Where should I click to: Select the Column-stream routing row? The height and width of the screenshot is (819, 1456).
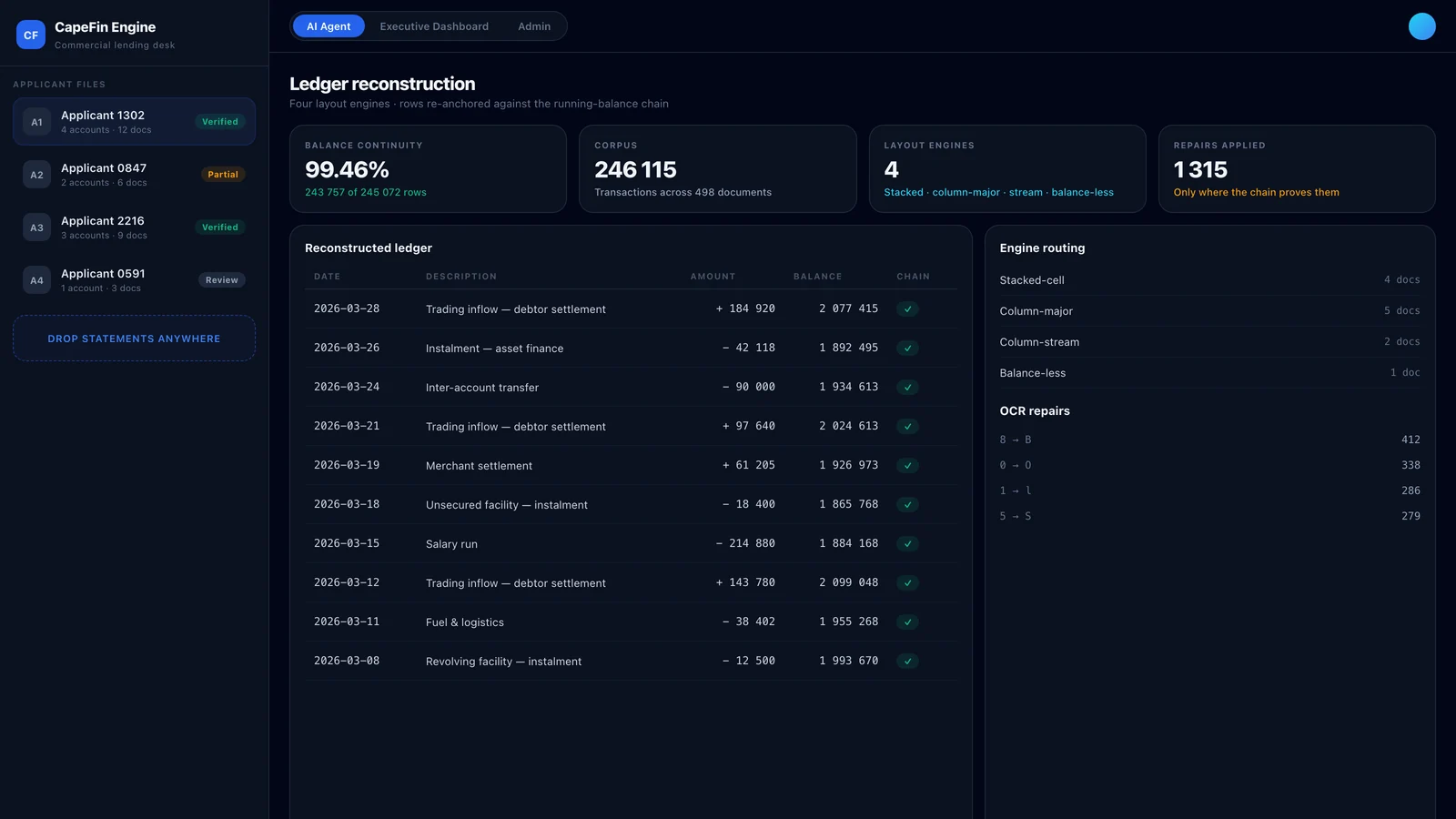pos(1209,342)
